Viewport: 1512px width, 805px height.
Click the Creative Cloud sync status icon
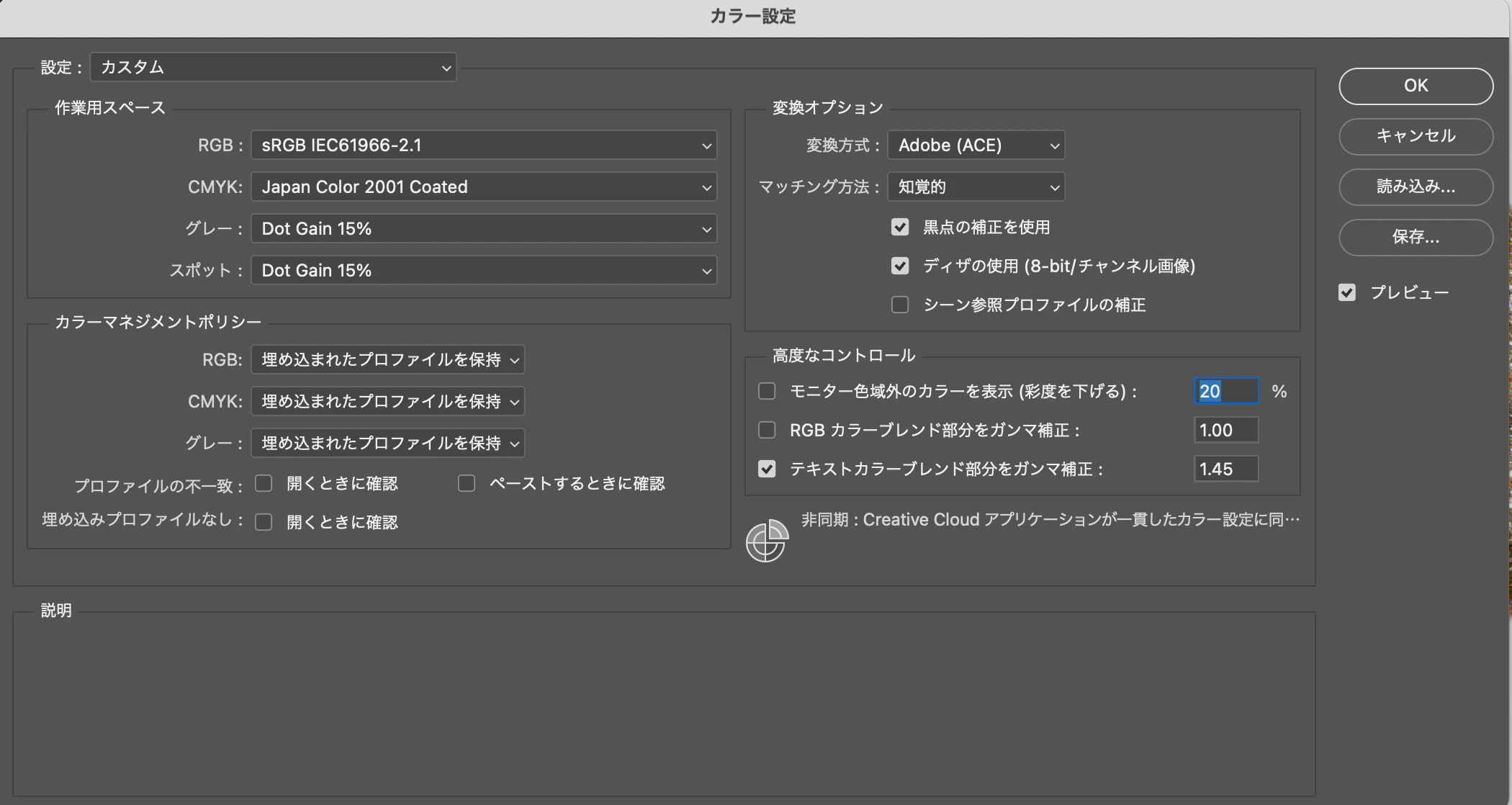tap(766, 541)
